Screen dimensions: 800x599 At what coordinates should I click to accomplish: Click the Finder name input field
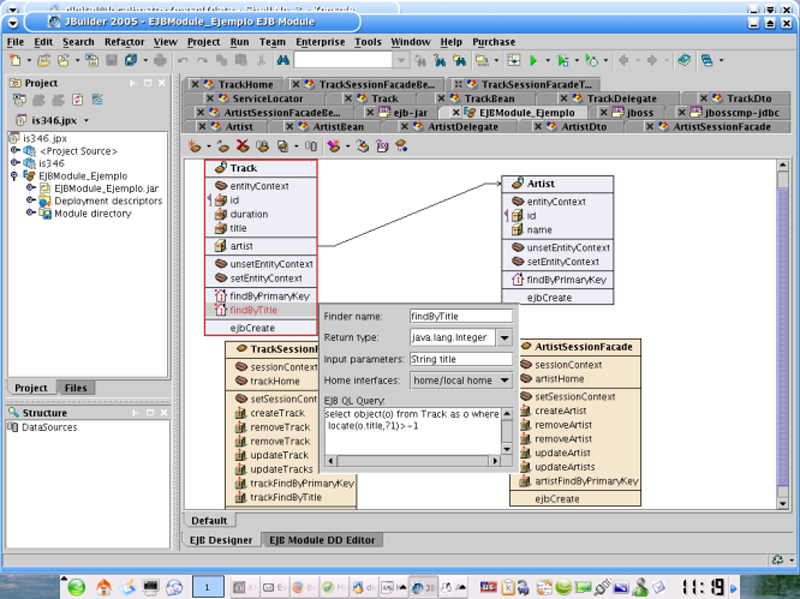coord(460,316)
